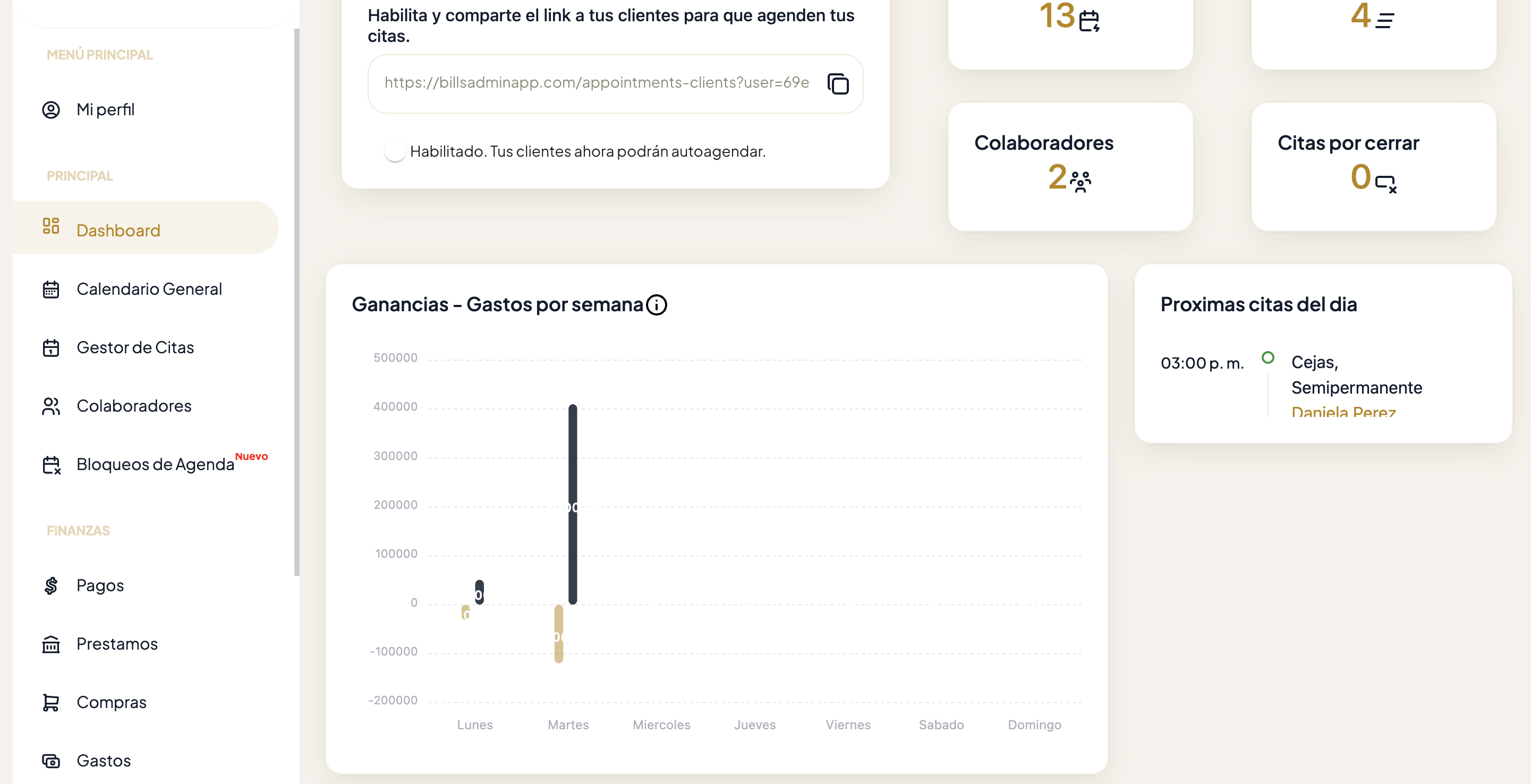Image resolution: width=1531 pixels, height=784 pixels.
Task: Click the Gastos wallet icon
Action: pos(51,761)
